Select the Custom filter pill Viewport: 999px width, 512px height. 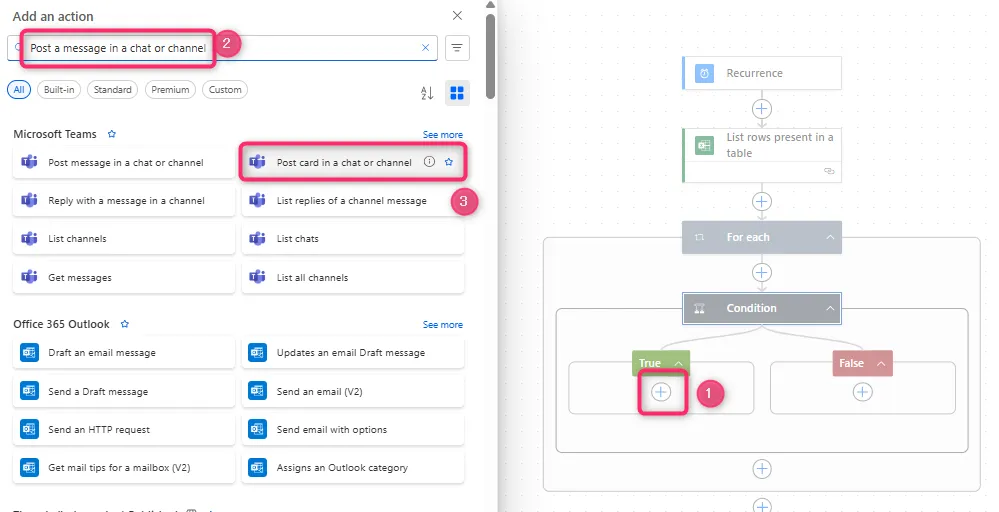point(225,90)
